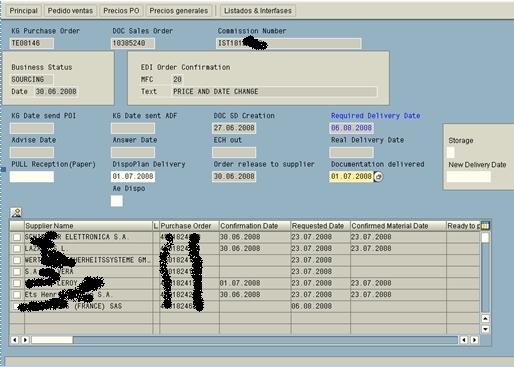The image size is (514, 367).
Task: Open Listados & Interfases tab
Action: pos(258,11)
